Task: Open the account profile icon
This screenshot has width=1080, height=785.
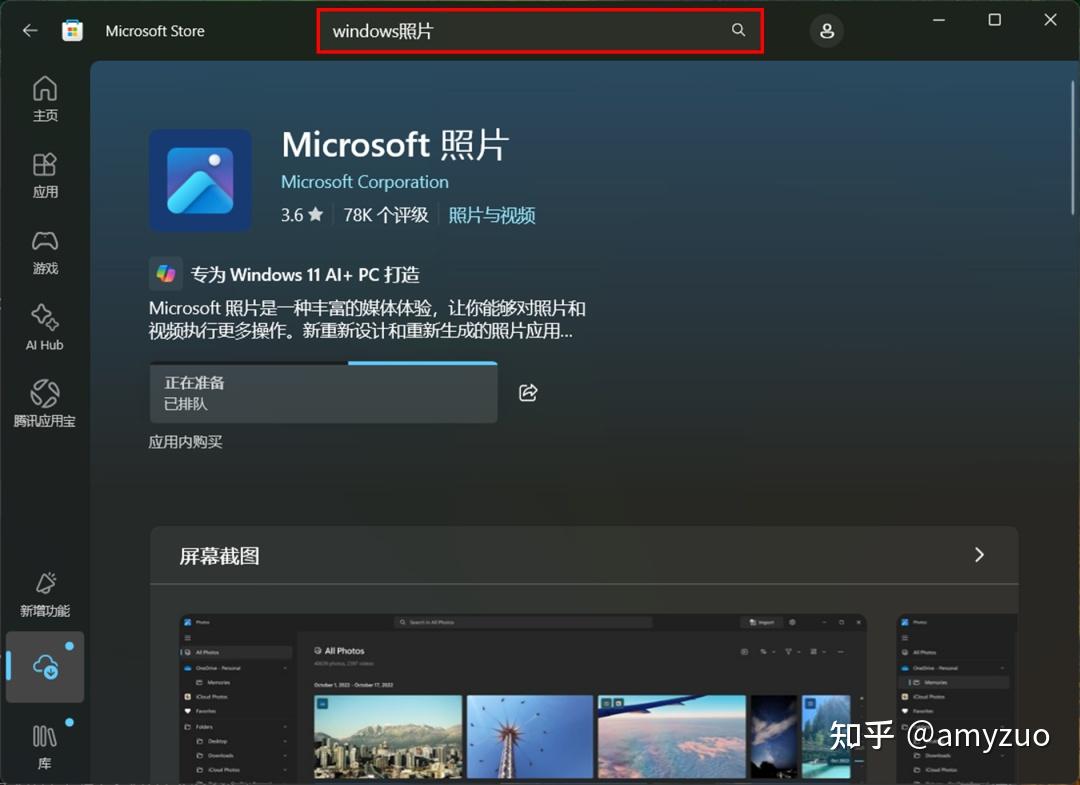Action: click(x=827, y=31)
